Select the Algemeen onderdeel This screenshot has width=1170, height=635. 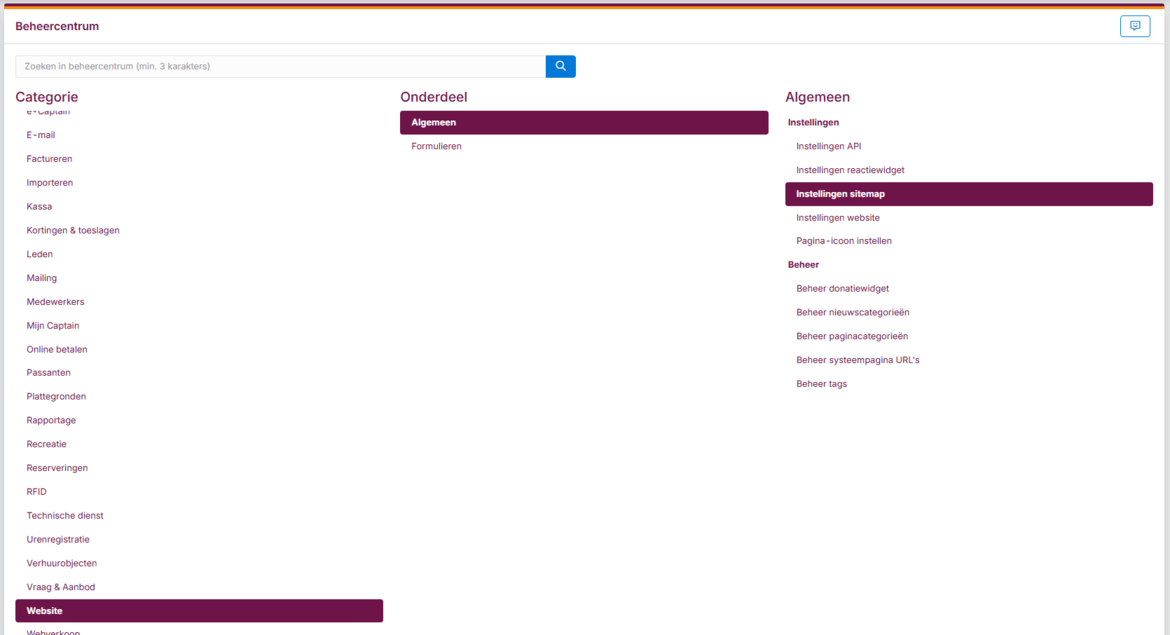432,121
